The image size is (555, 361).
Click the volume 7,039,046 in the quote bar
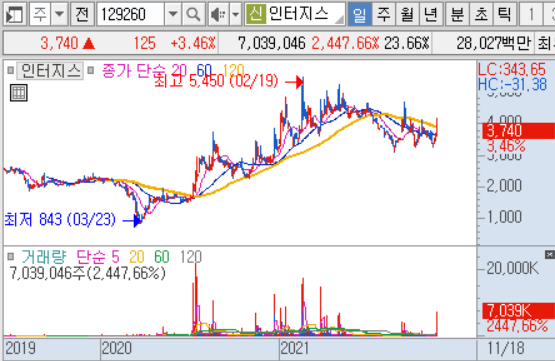(x=271, y=43)
